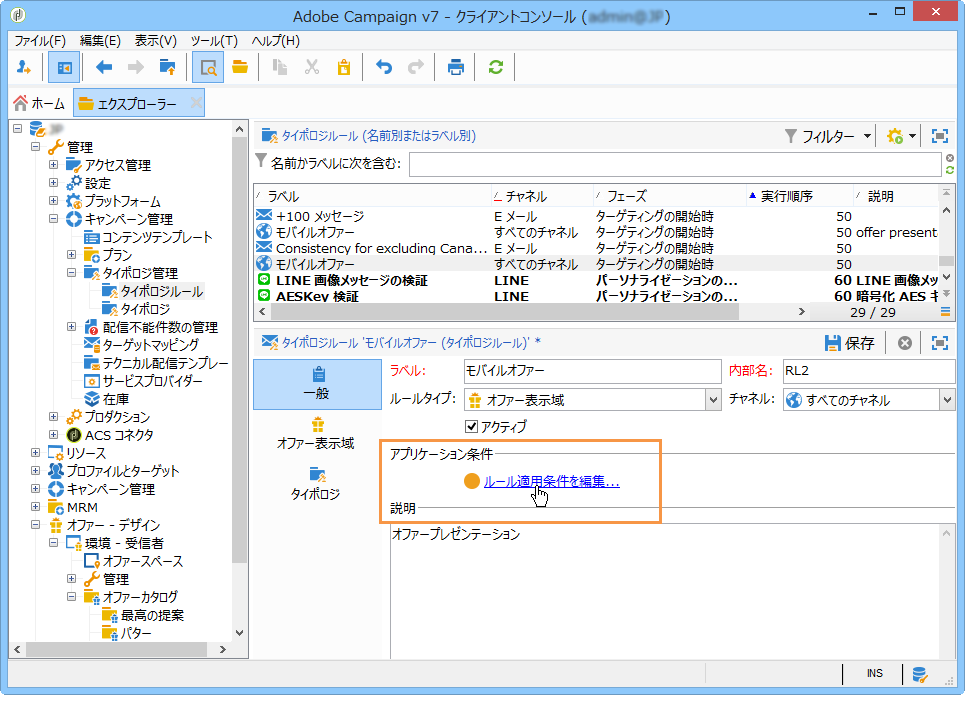This screenshot has height=709, width=980.
Task: Click the detail panel fullscreen icon
Action: [939, 343]
